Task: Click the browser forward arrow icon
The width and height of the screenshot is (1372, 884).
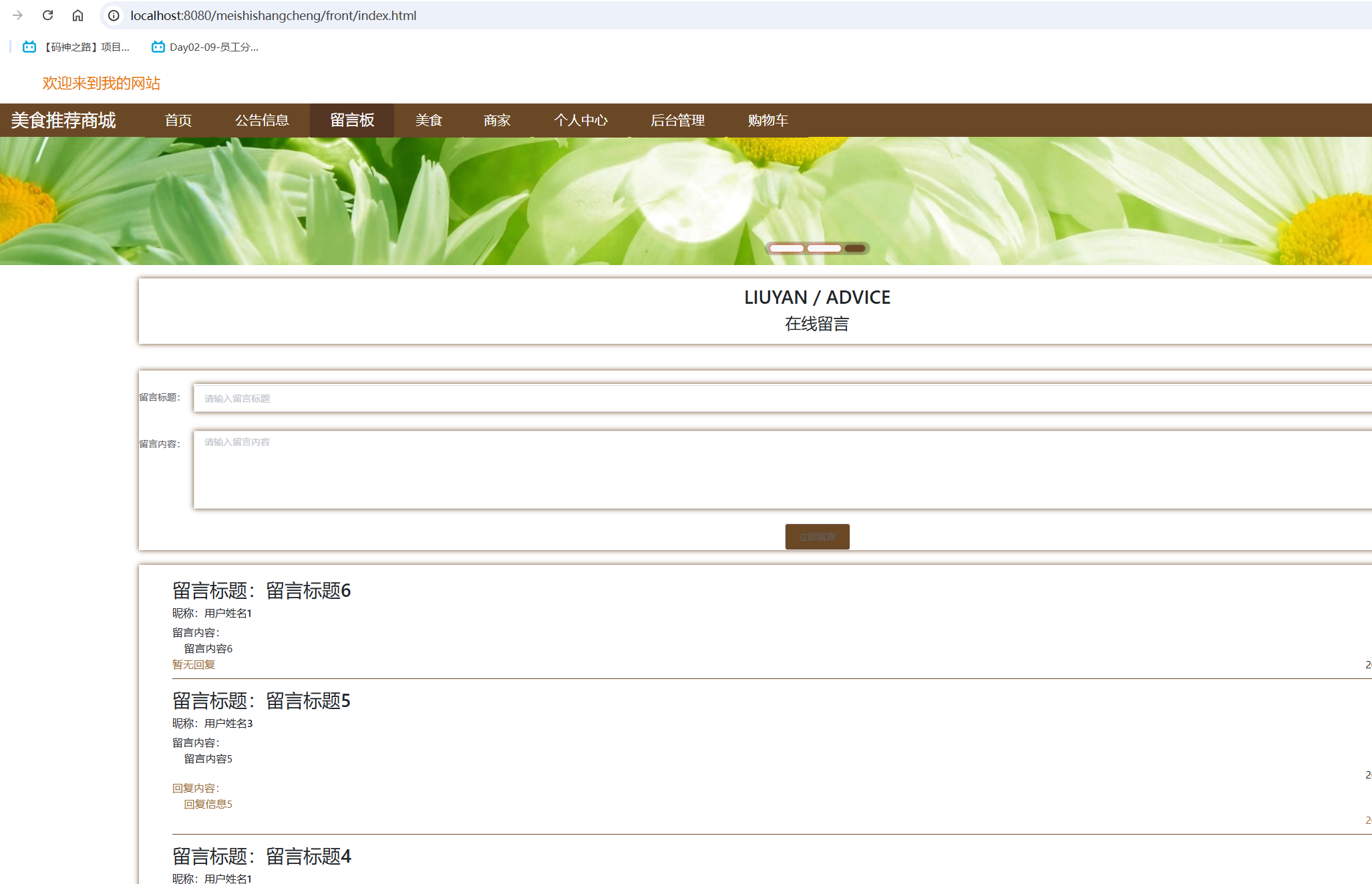Action: click(x=18, y=15)
